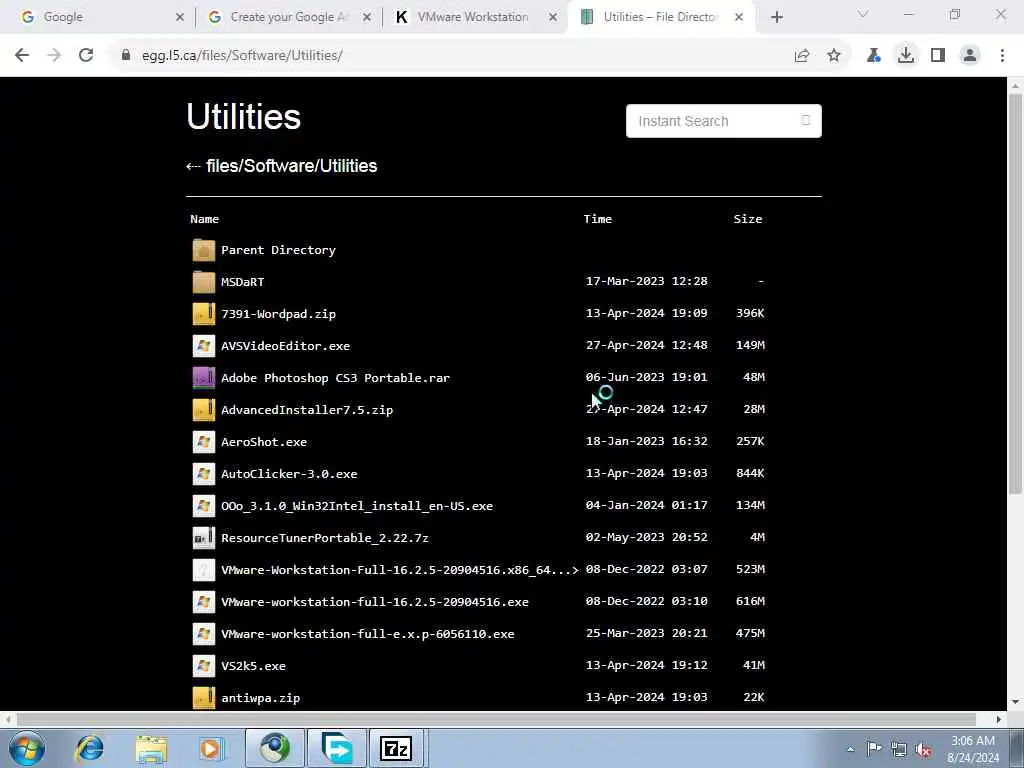Click the AdvancedInstaller7.5.zip archive icon
1024x768 pixels.
coord(204,410)
